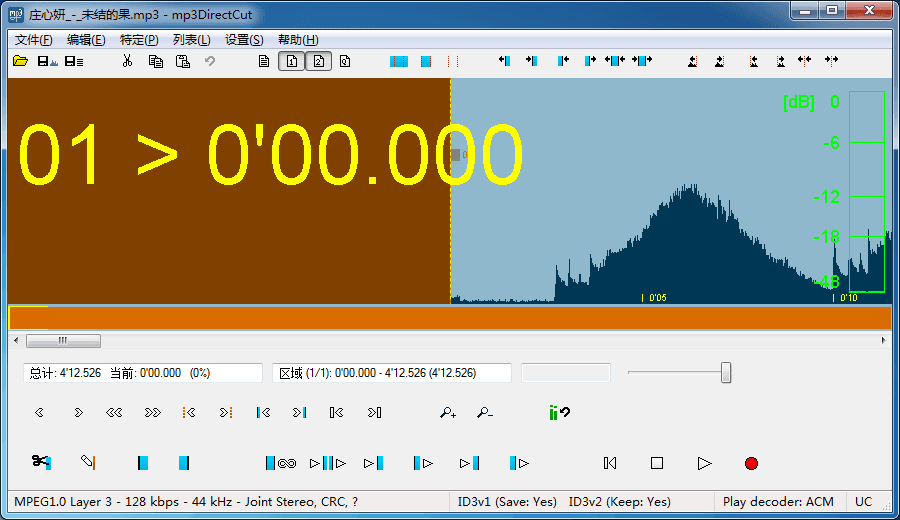900x520 pixels.
Task: Click blue bar icon with left arrow after it
Action: tap(563, 60)
